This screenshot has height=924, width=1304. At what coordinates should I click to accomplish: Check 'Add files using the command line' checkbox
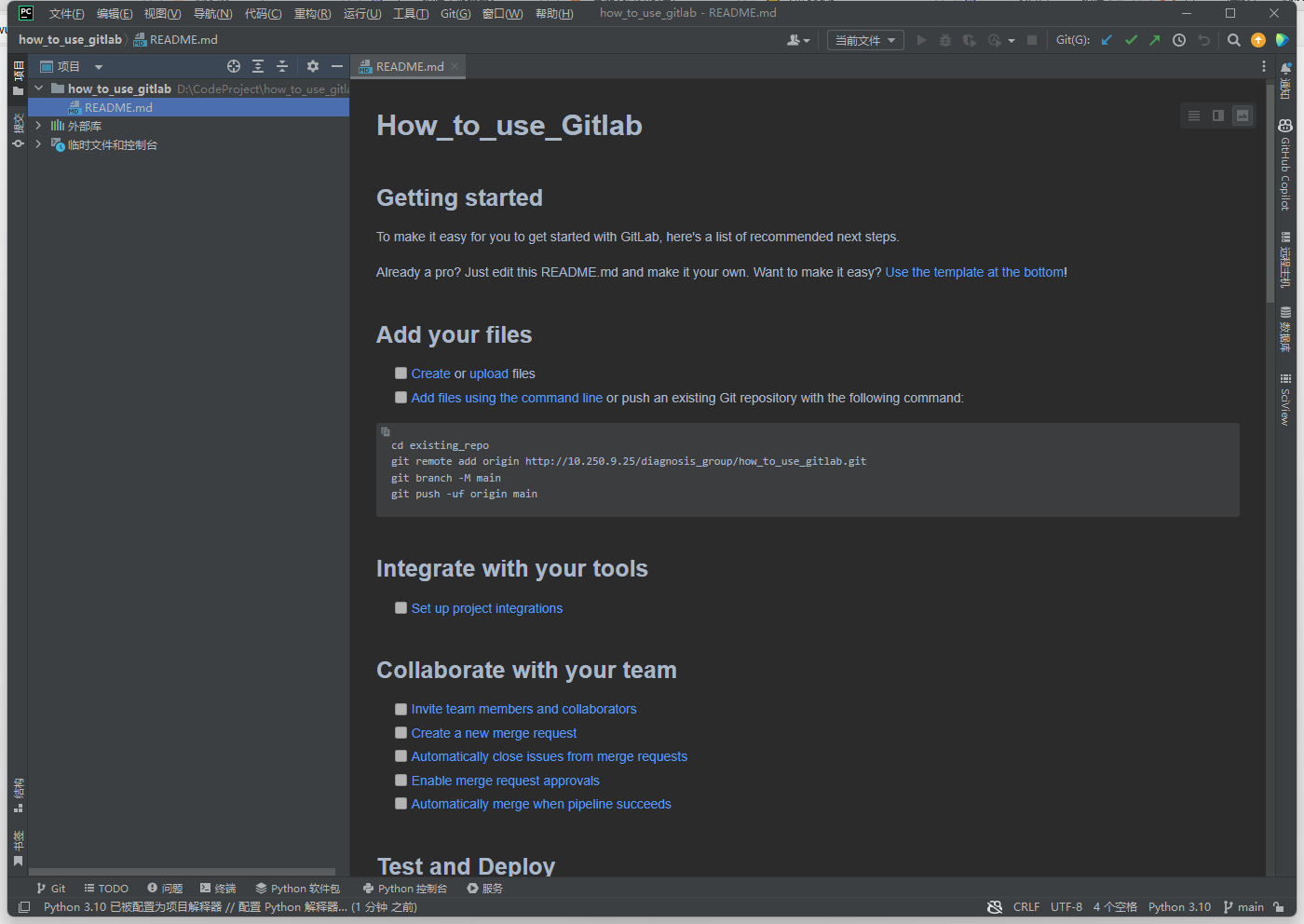[x=401, y=397]
